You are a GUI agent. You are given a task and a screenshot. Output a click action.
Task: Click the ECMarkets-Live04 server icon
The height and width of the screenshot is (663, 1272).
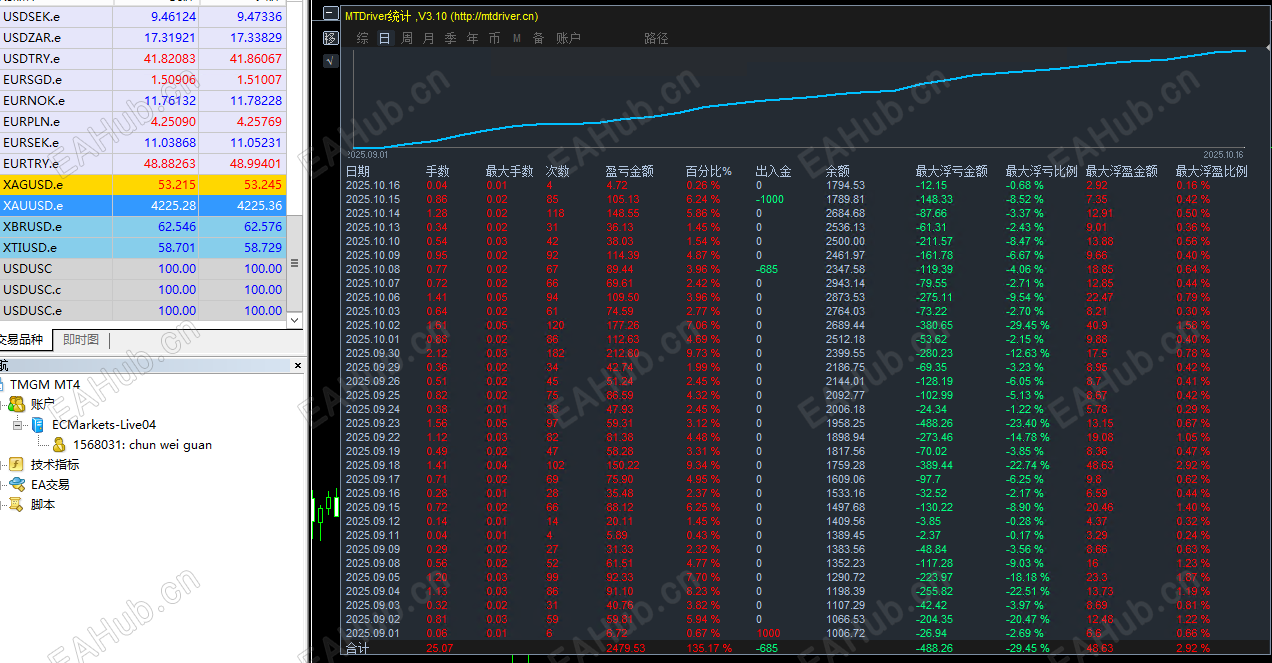38,424
